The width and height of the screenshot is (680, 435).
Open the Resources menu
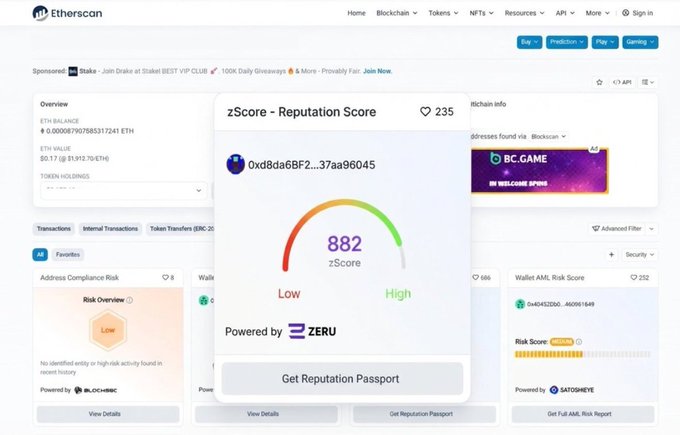tap(524, 13)
